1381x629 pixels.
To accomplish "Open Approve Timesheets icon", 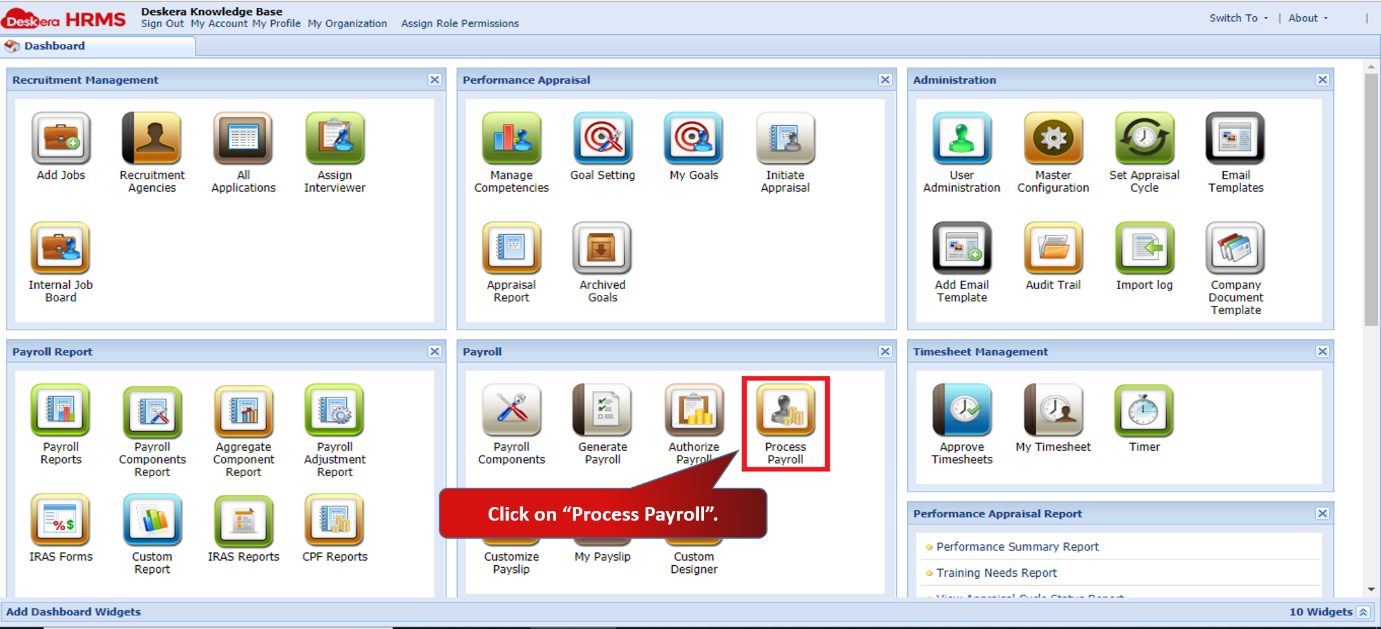I will 962,411.
